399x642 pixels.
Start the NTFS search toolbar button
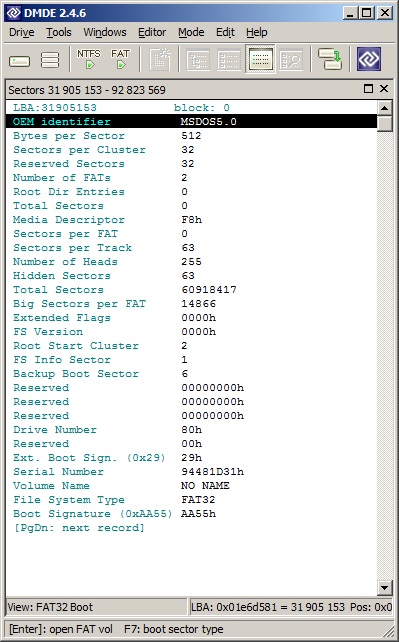89,59
